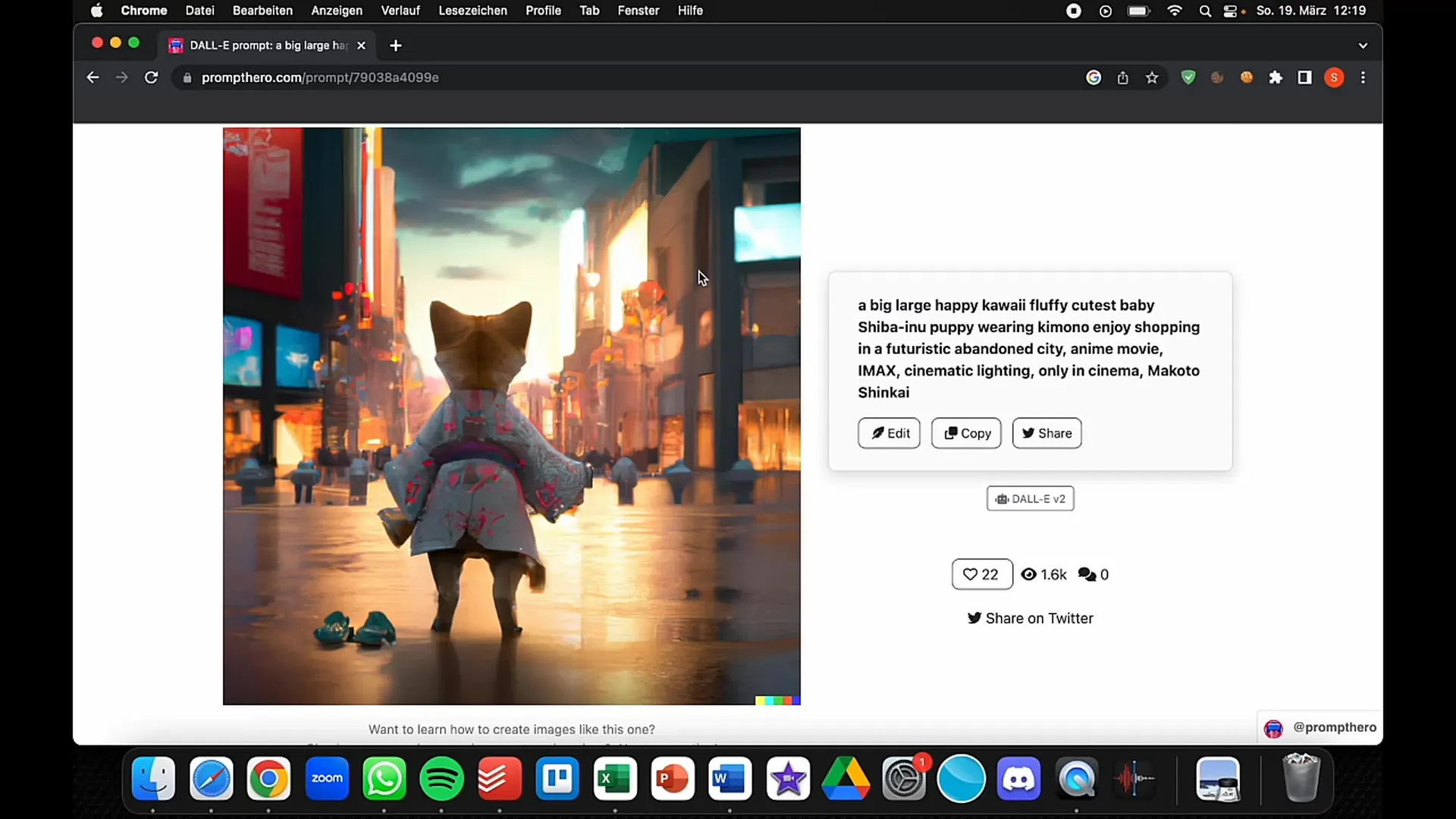The width and height of the screenshot is (1456, 819).
Task: Share prompt on Twitter button
Action: pyautogui.click(x=1030, y=618)
